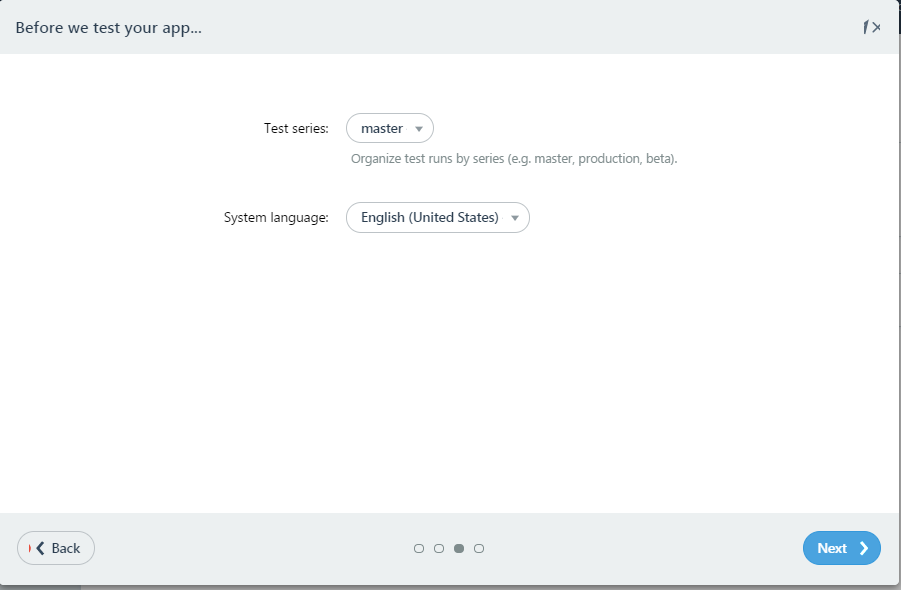Screen dimensions: 901x590
Task: Open the System language dropdown
Action: tap(437, 217)
